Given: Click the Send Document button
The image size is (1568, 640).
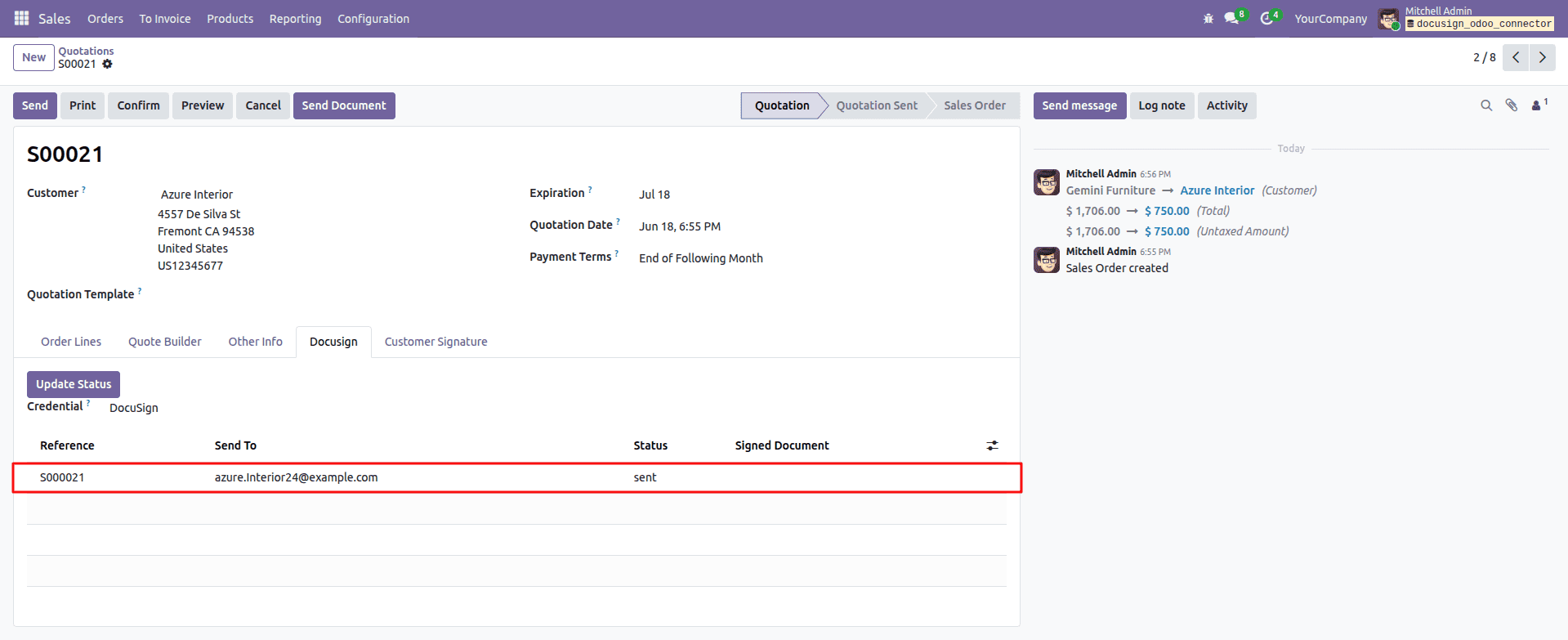Looking at the screenshot, I should coord(344,105).
